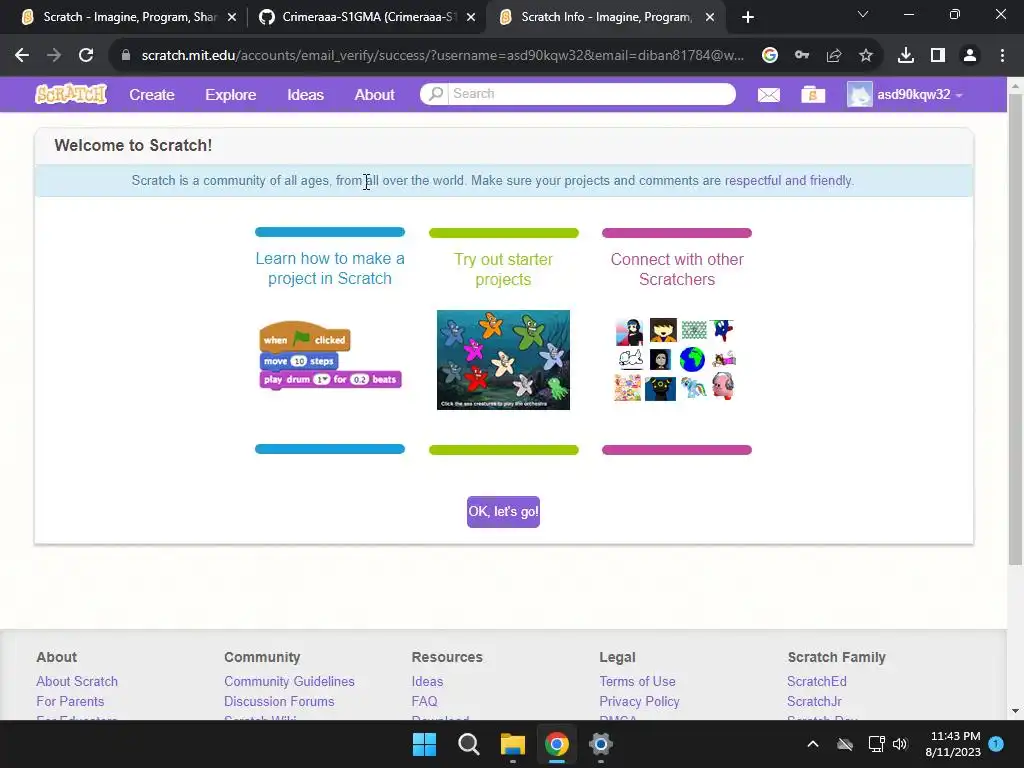Image resolution: width=1024 pixels, height=768 pixels.
Task: Open Privacy Policy footer link
Action: [x=639, y=701]
